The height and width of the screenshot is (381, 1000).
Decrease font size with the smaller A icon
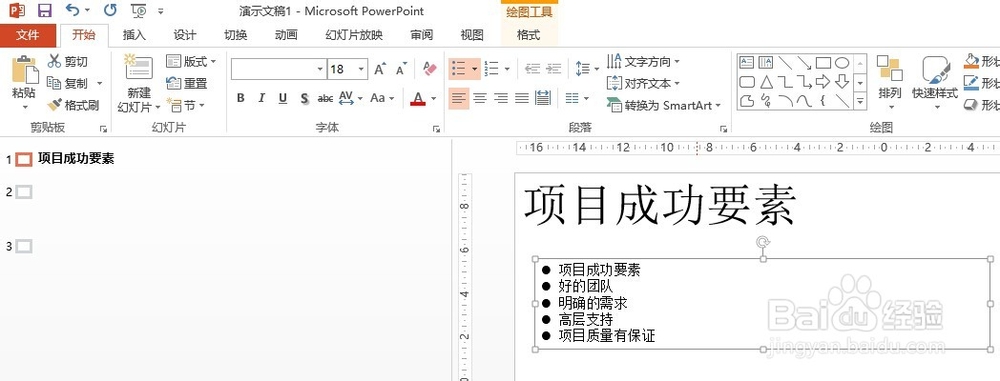click(401, 69)
